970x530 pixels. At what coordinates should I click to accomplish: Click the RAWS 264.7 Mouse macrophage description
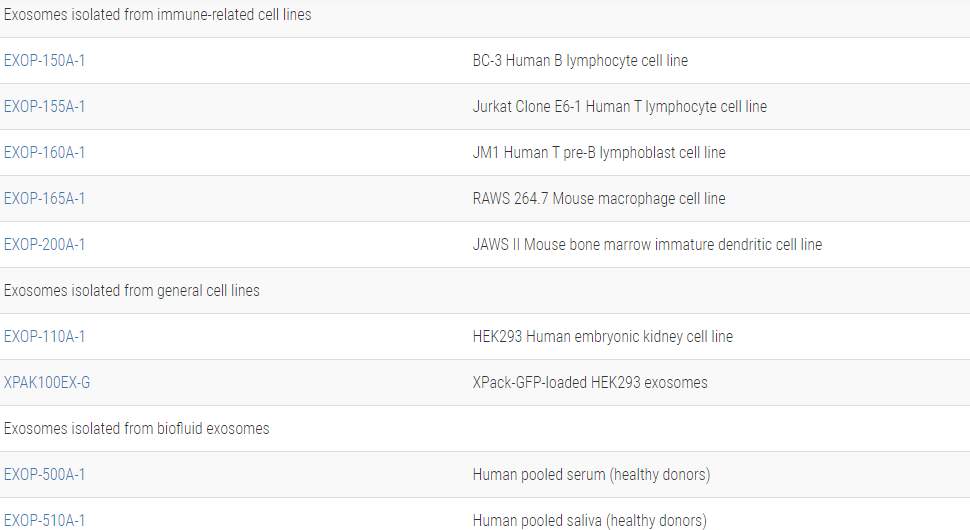599,199
